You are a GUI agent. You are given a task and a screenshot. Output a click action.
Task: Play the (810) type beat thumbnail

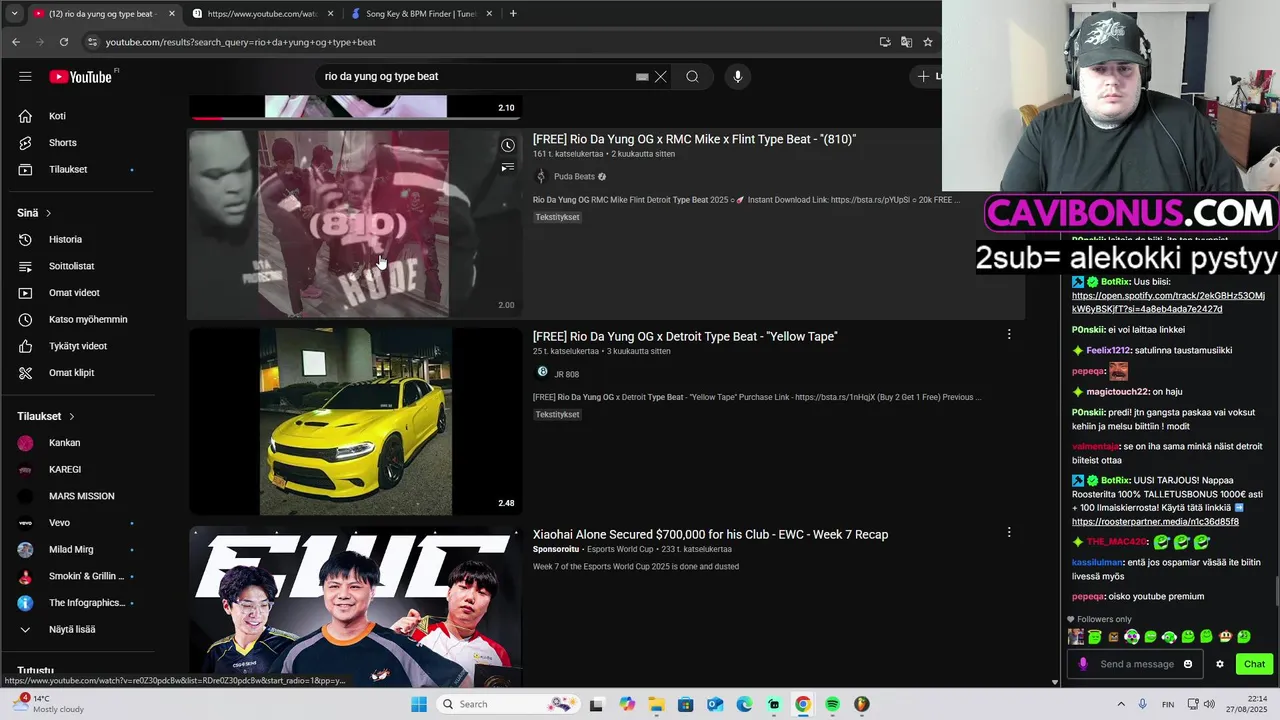tap(355, 224)
